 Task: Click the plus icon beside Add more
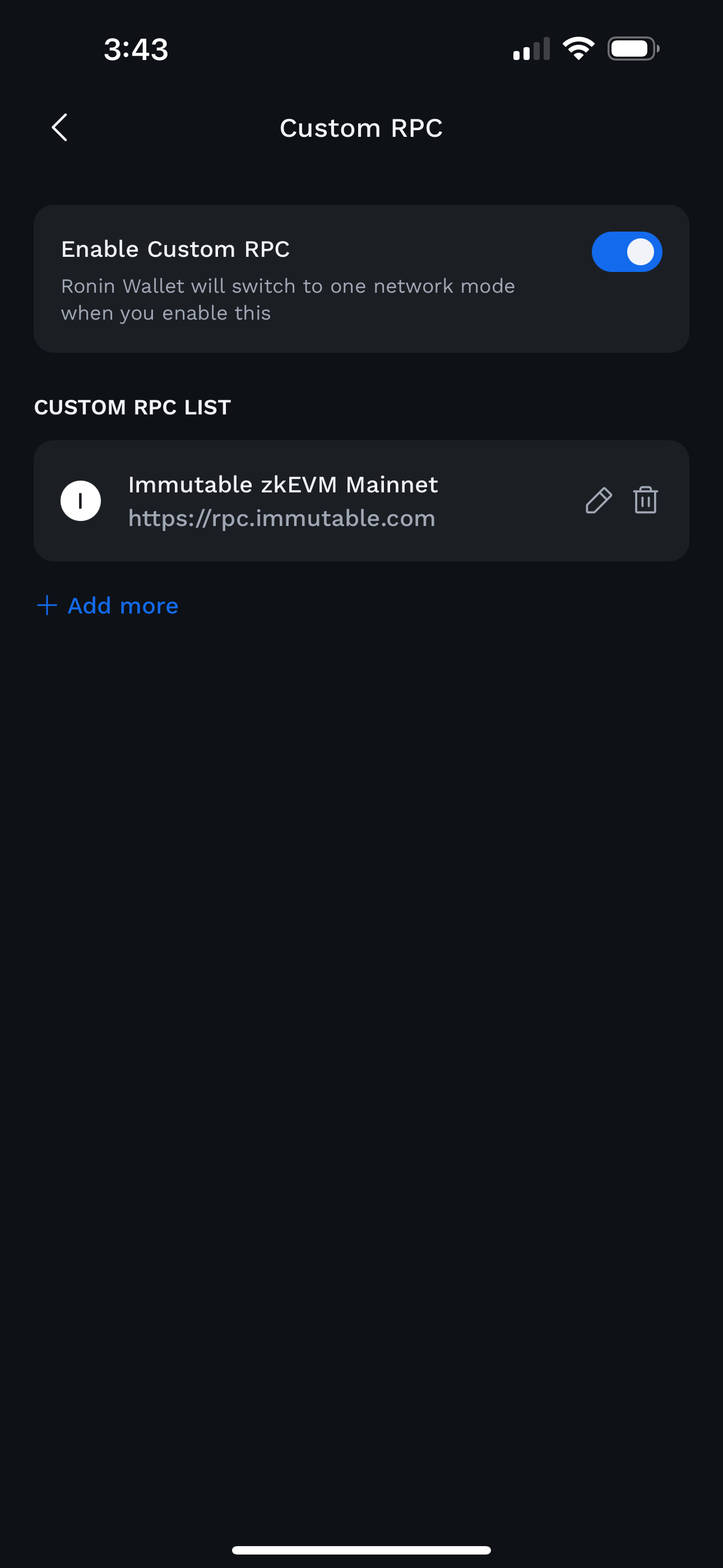point(47,605)
